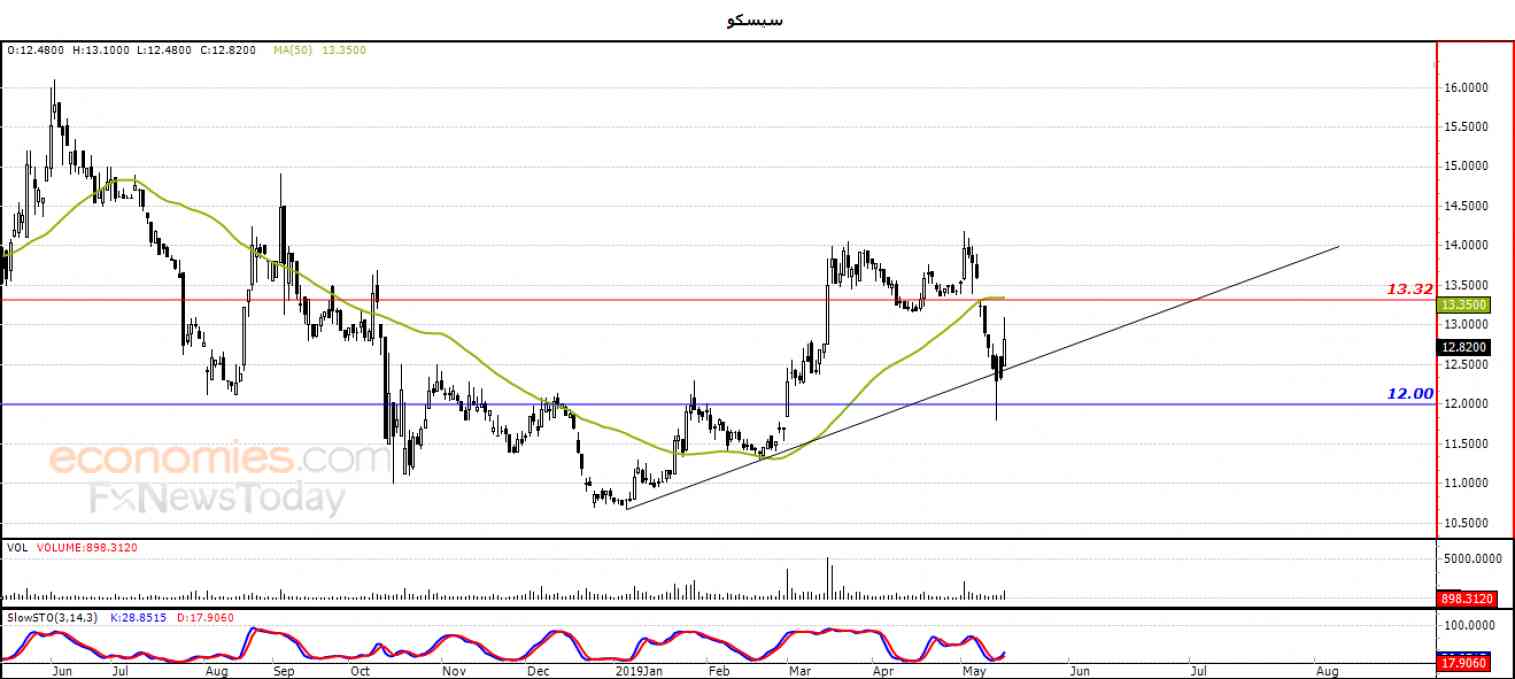This screenshot has height=679, width=1515.
Task: Click the 14.5000 price axis label
Action: [1468, 206]
